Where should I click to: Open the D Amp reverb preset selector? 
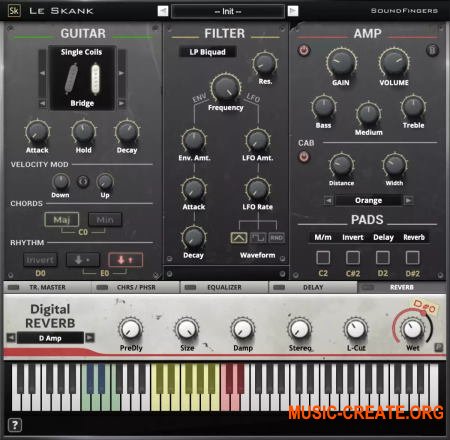pyautogui.click(x=50, y=338)
